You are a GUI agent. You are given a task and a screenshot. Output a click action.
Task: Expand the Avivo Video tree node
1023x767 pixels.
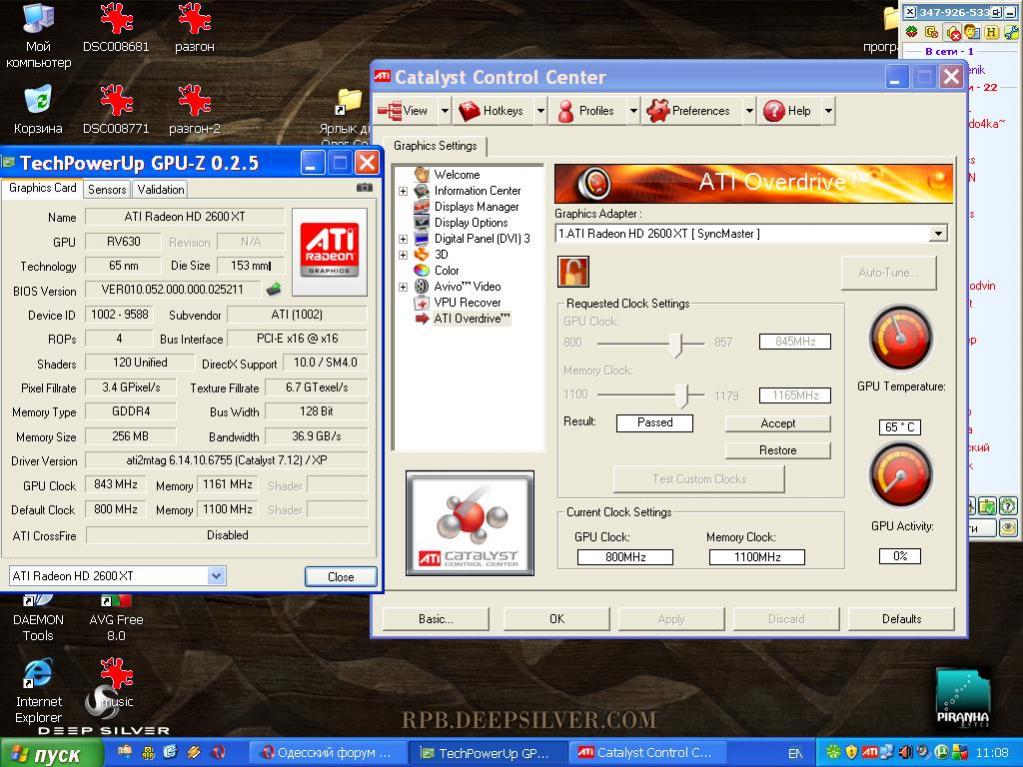(x=403, y=287)
